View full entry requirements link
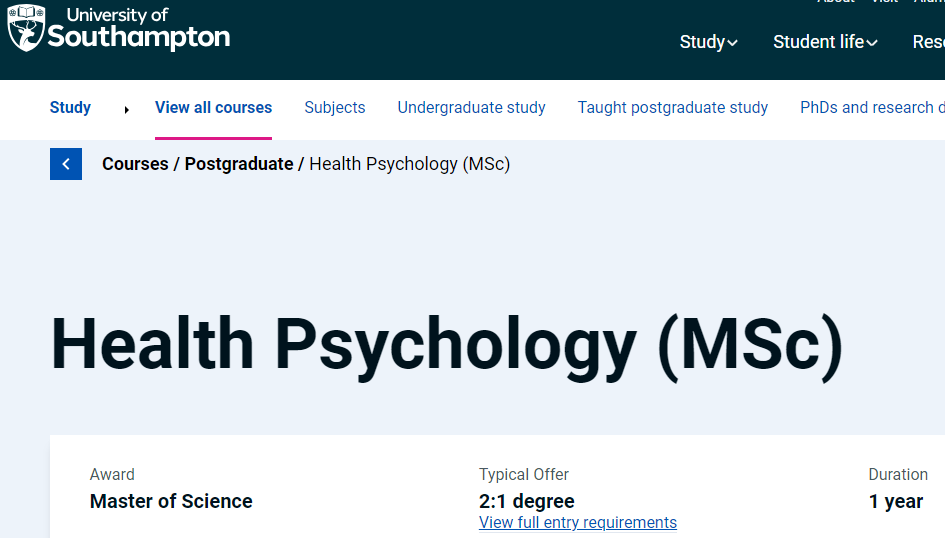 tap(578, 522)
